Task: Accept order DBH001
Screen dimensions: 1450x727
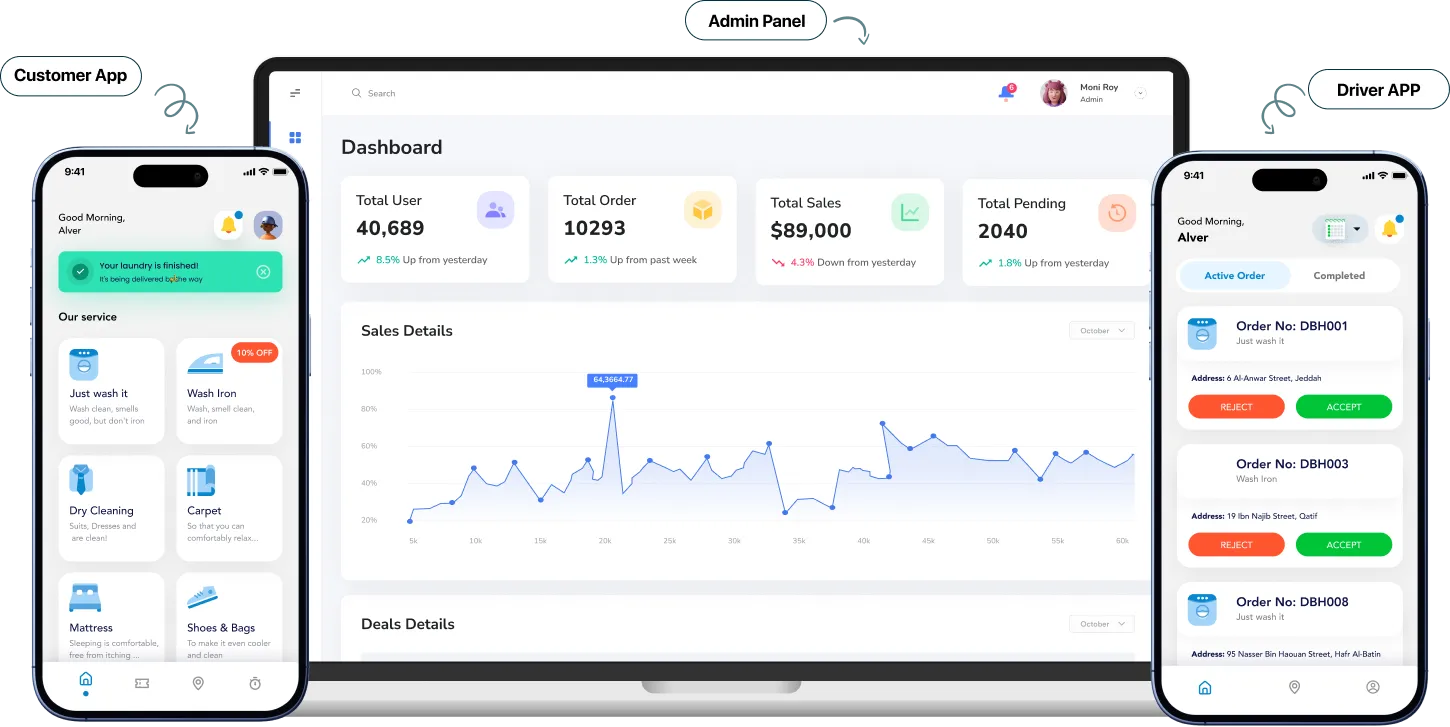Action: pyautogui.click(x=1344, y=406)
